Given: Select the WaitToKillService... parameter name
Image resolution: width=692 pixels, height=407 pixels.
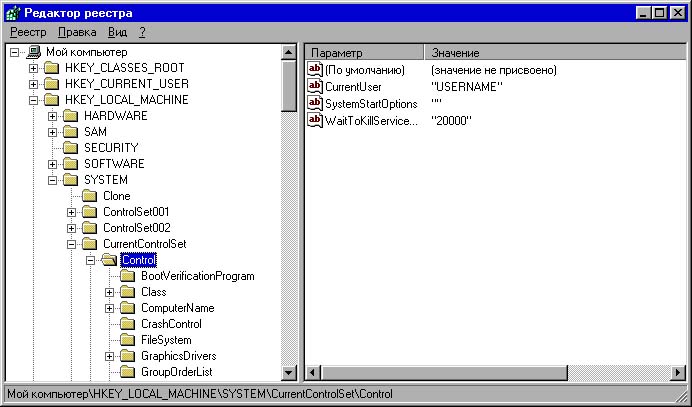Looking at the screenshot, I should pyautogui.click(x=371, y=121).
